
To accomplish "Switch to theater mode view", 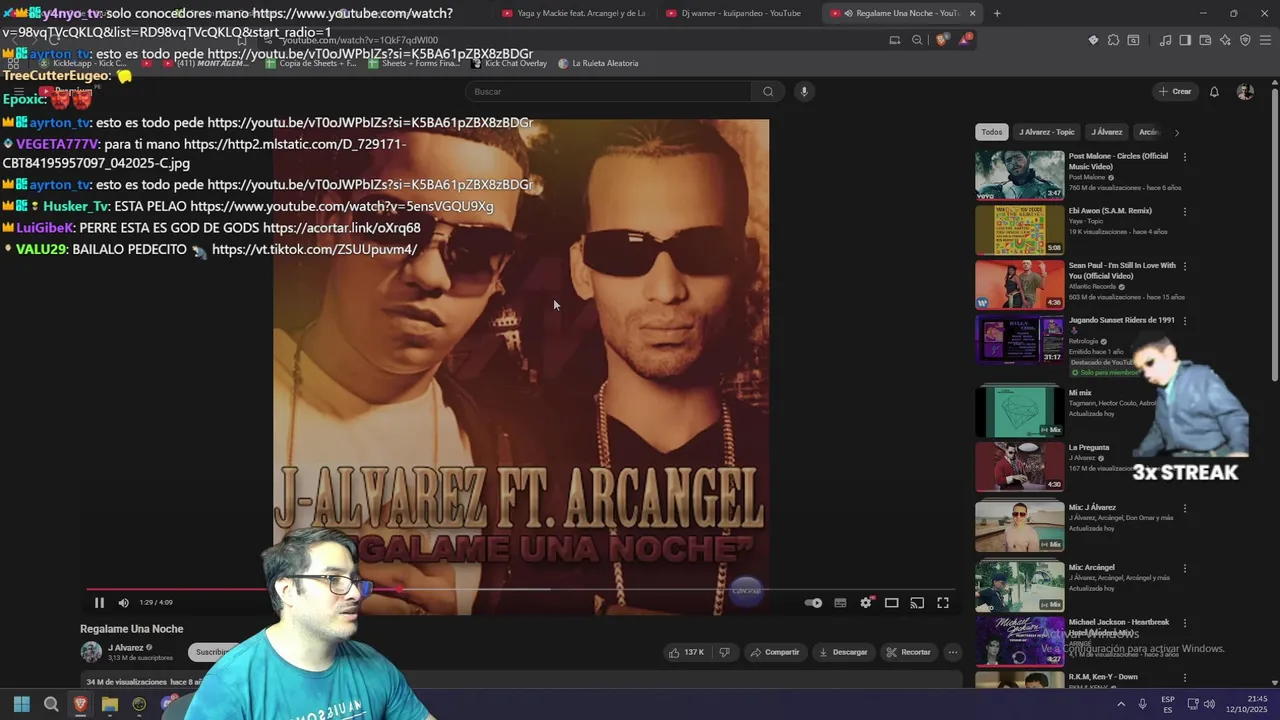I will [x=891, y=603].
